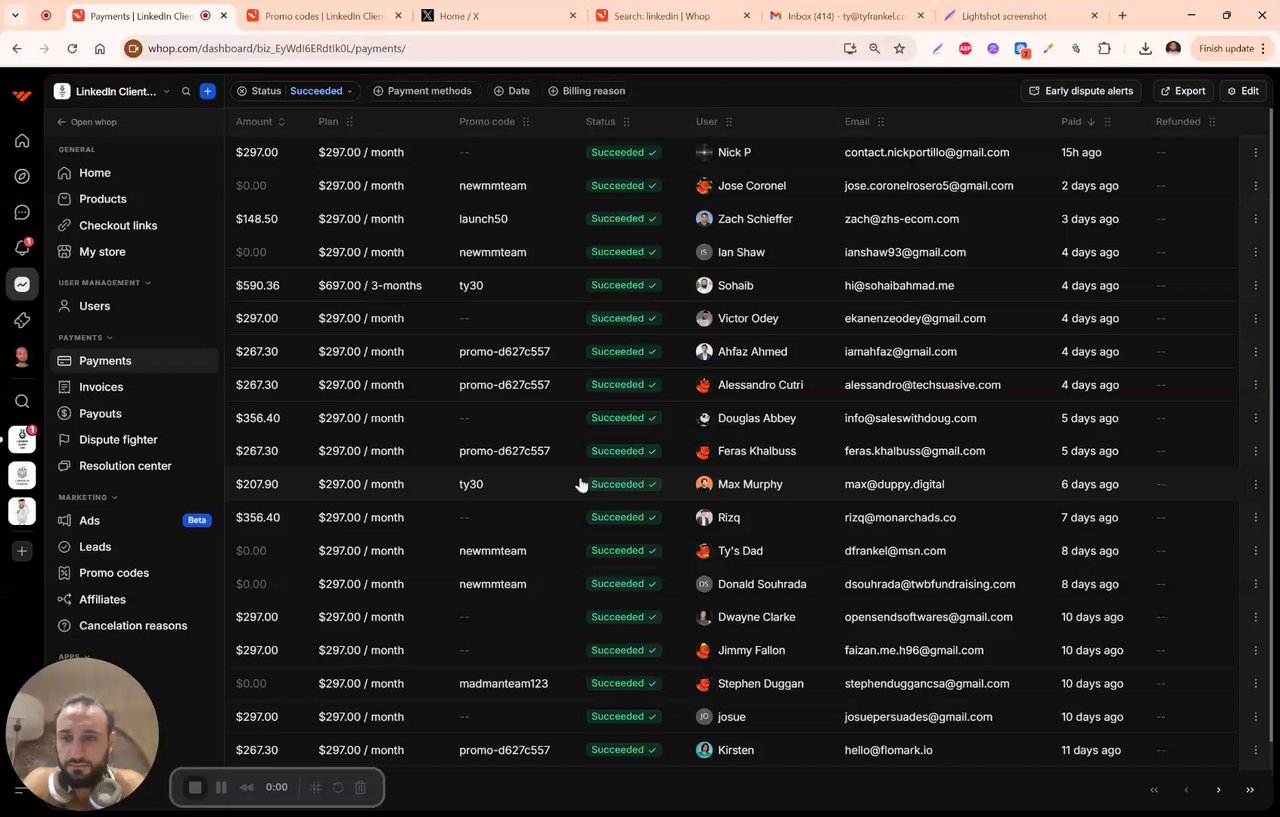
Task: Open the Discover compass icon
Action: point(22,176)
